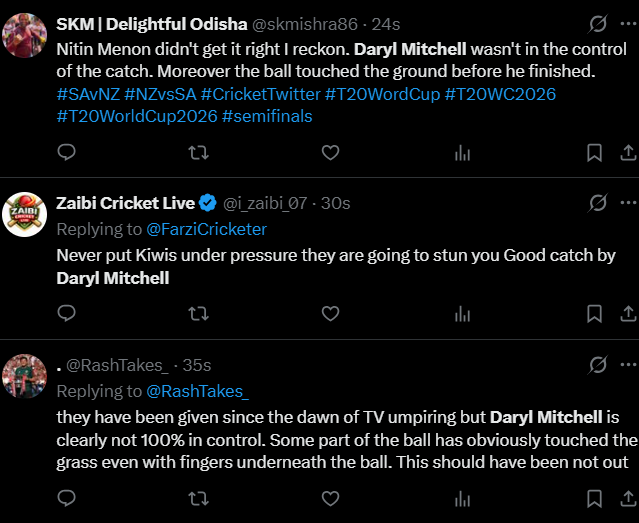
Task: Reply to SKM Delightful Odisha's tweet
Action: click(x=67, y=152)
